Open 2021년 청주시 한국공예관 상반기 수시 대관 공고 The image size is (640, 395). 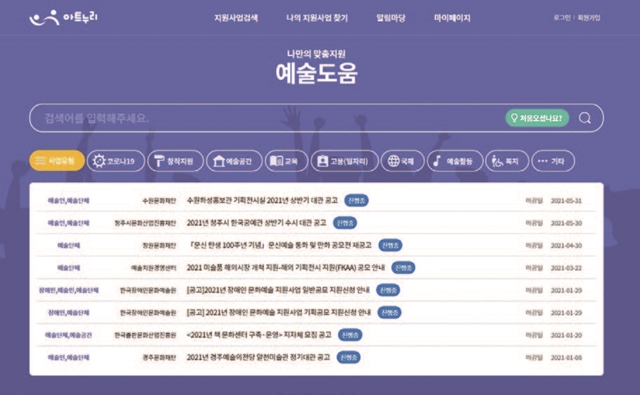(x=256, y=223)
